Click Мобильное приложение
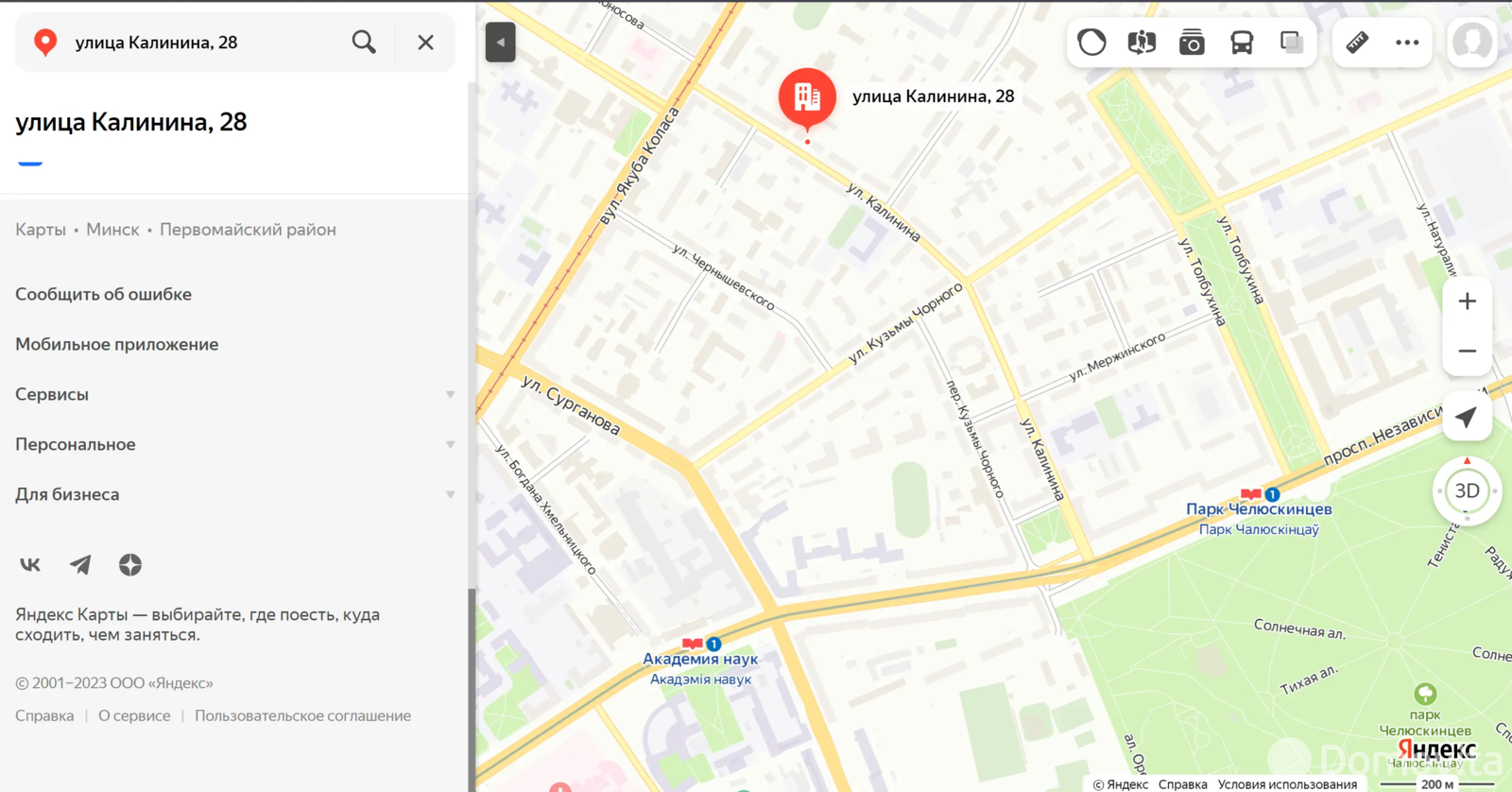 [x=116, y=344]
